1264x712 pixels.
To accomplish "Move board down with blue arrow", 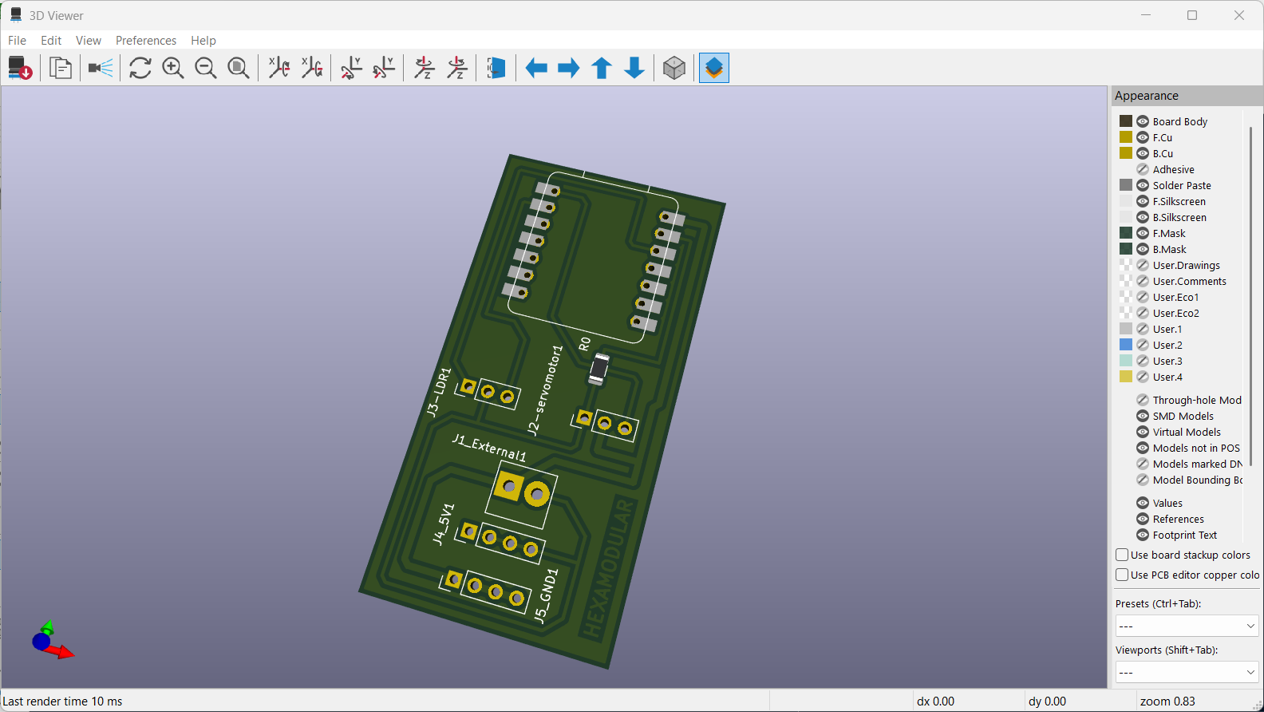I will (x=634, y=68).
